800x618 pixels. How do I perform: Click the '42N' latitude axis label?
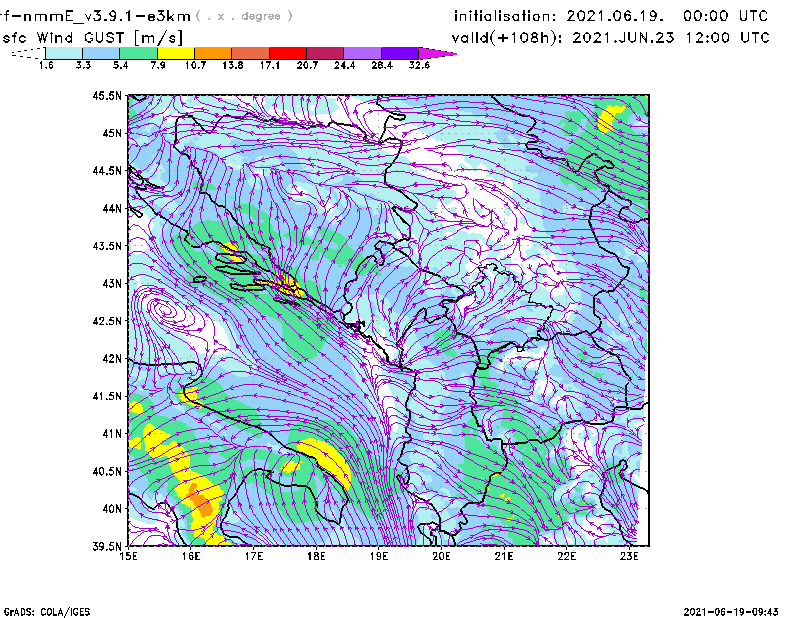click(112, 358)
